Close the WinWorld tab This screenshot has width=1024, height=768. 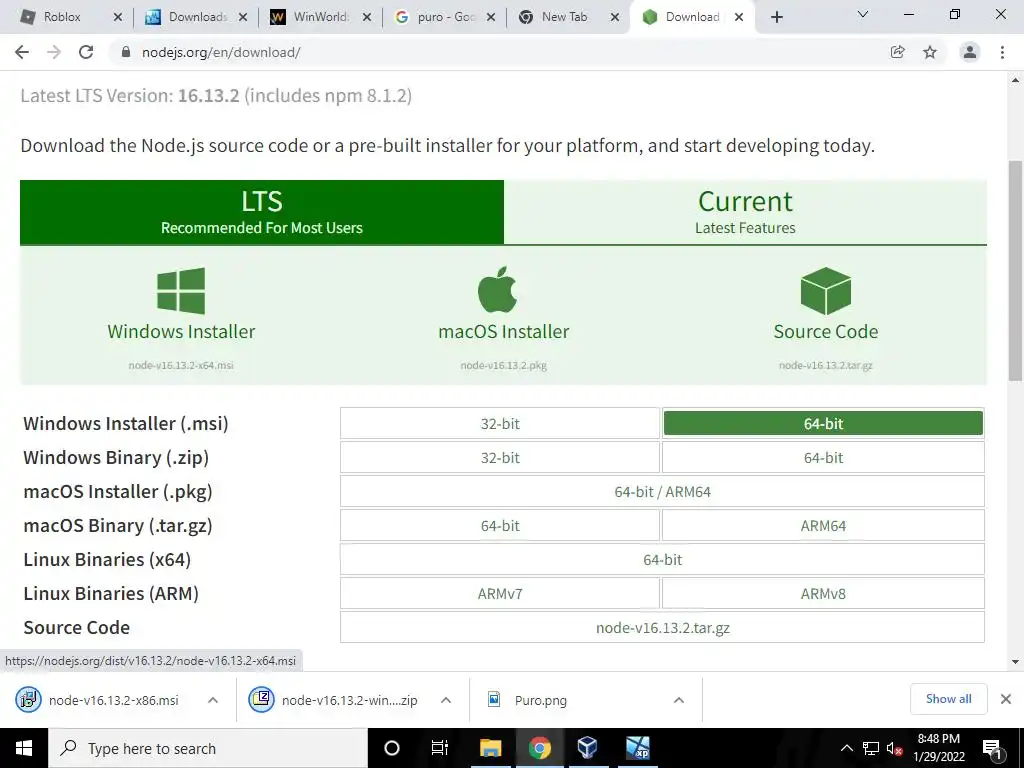click(367, 17)
